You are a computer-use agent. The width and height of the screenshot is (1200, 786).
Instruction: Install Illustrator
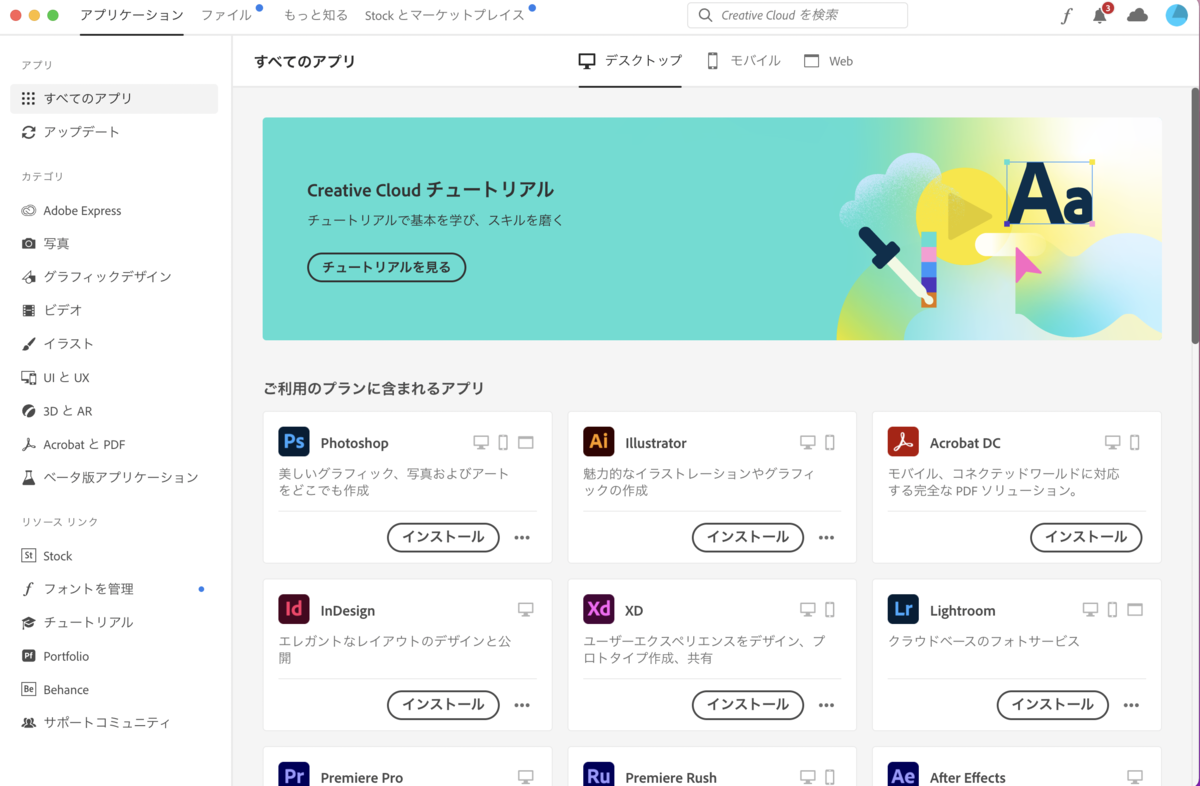click(x=748, y=537)
